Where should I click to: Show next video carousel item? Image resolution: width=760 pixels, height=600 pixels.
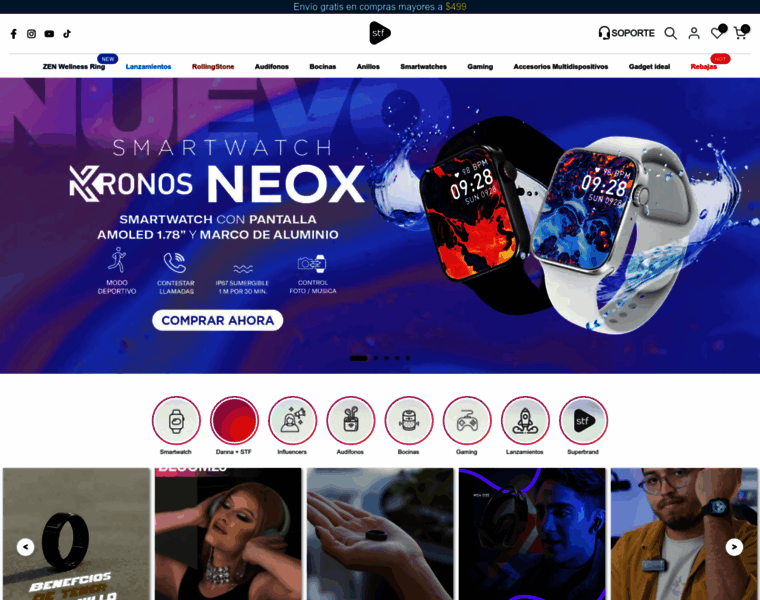pos(734,547)
